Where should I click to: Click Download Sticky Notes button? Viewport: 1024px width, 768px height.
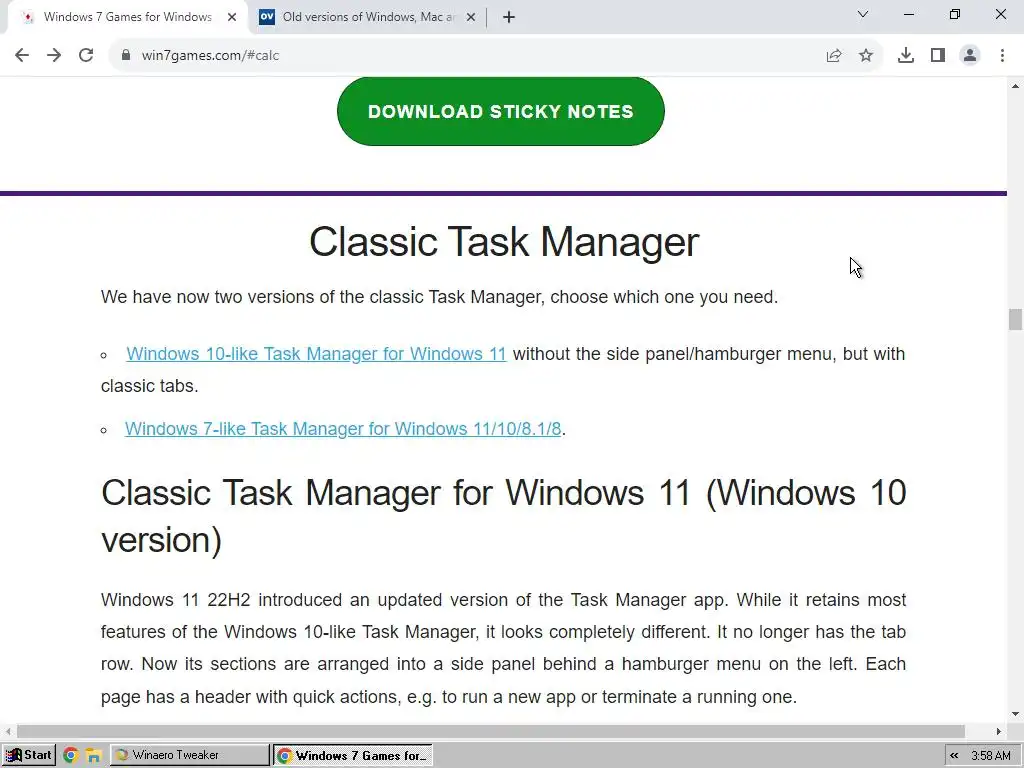[501, 112]
